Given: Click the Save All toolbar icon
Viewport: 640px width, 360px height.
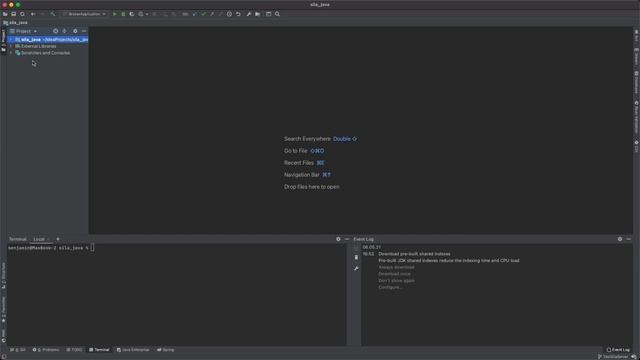Looking at the screenshot, I should coord(13,14).
